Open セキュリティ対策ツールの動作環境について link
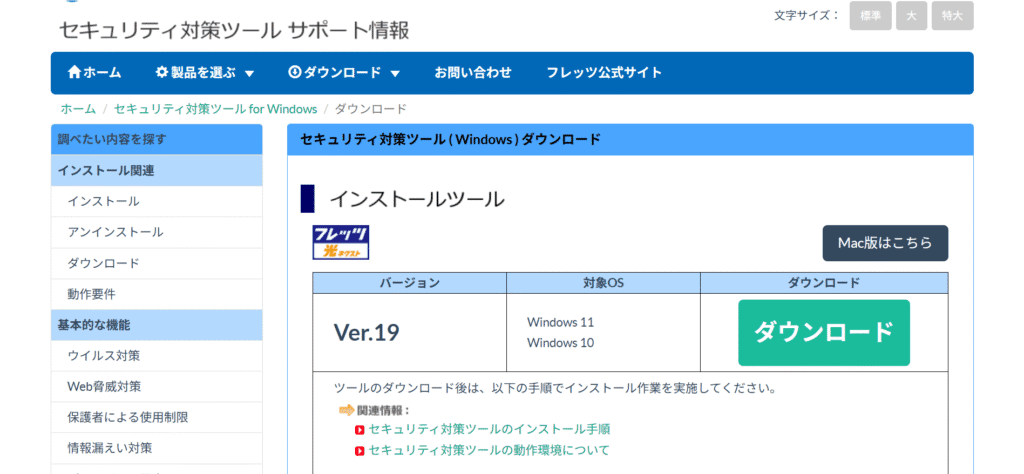The width and height of the screenshot is (1024, 474). click(488, 450)
